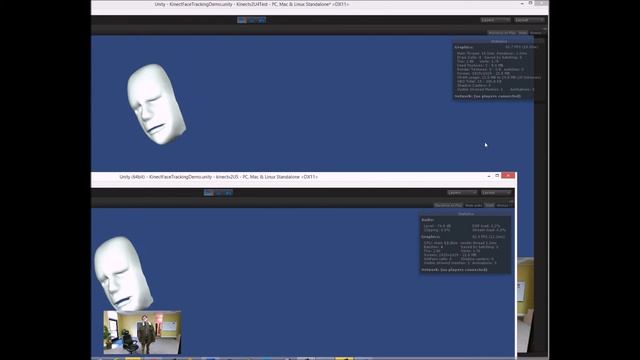This screenshot has width=640, height=360.
Task: Click Play button in back Unity window
Action: [242, 20]
